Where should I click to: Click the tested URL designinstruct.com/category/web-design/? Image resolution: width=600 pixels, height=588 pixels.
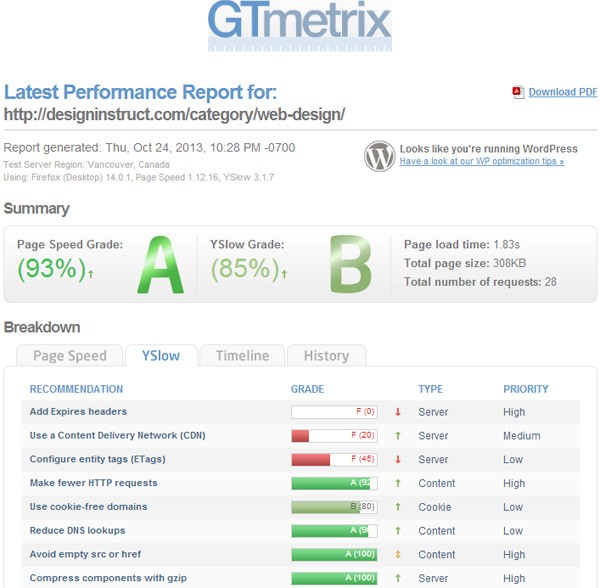coord(174,114)
